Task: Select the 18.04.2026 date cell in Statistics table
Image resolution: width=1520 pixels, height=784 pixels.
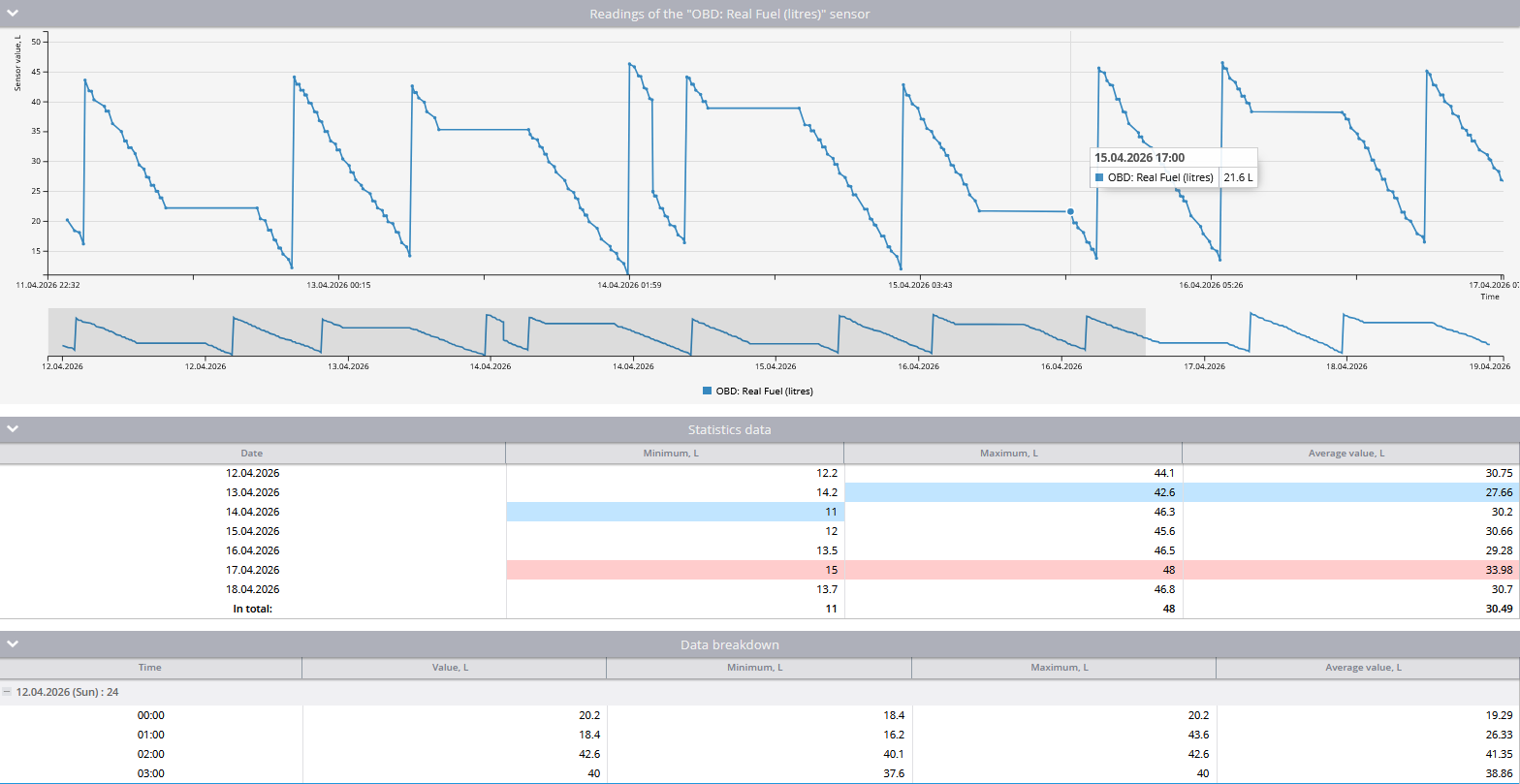Action: pyautogui.click(x=252, y=589)
